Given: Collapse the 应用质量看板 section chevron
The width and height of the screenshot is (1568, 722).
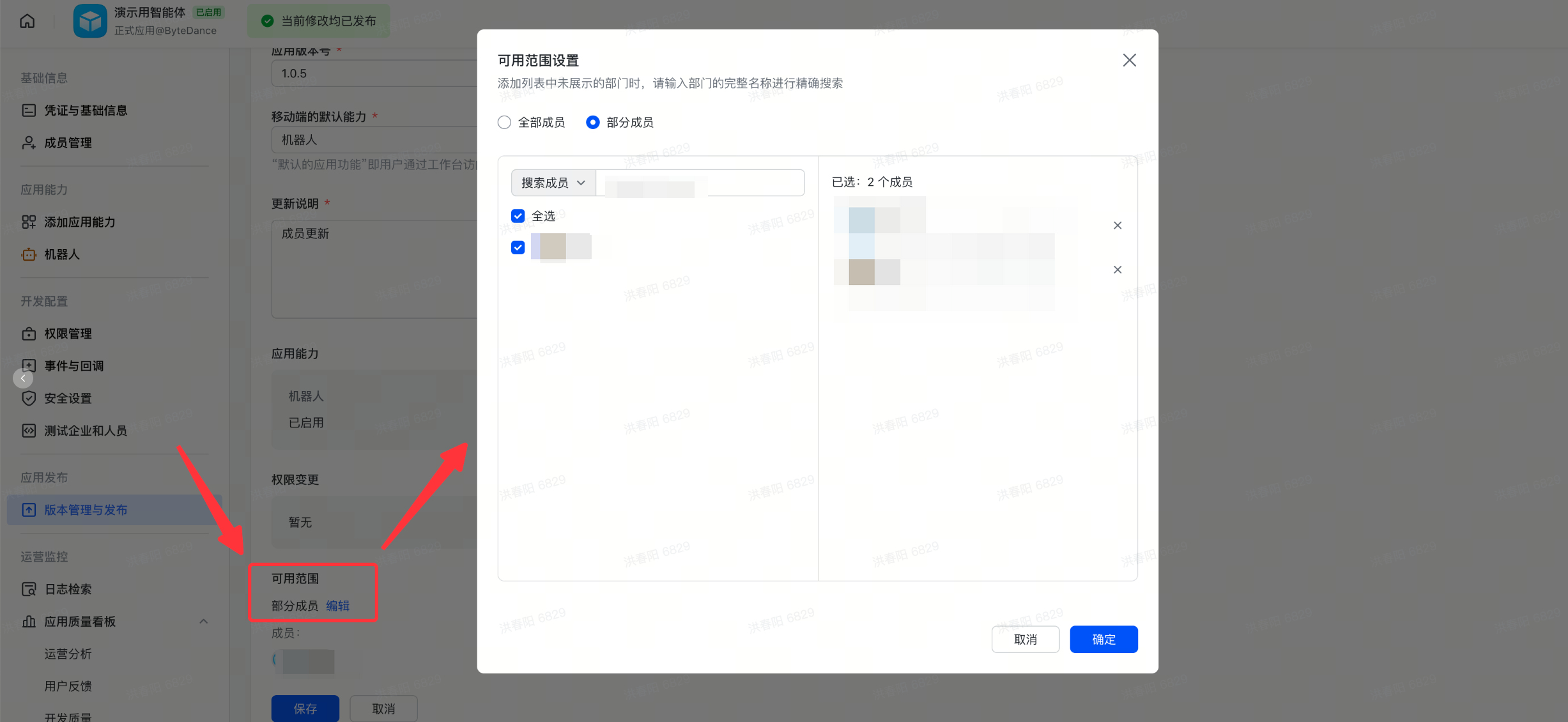Looking at the screenshot, I should [203, 622].
